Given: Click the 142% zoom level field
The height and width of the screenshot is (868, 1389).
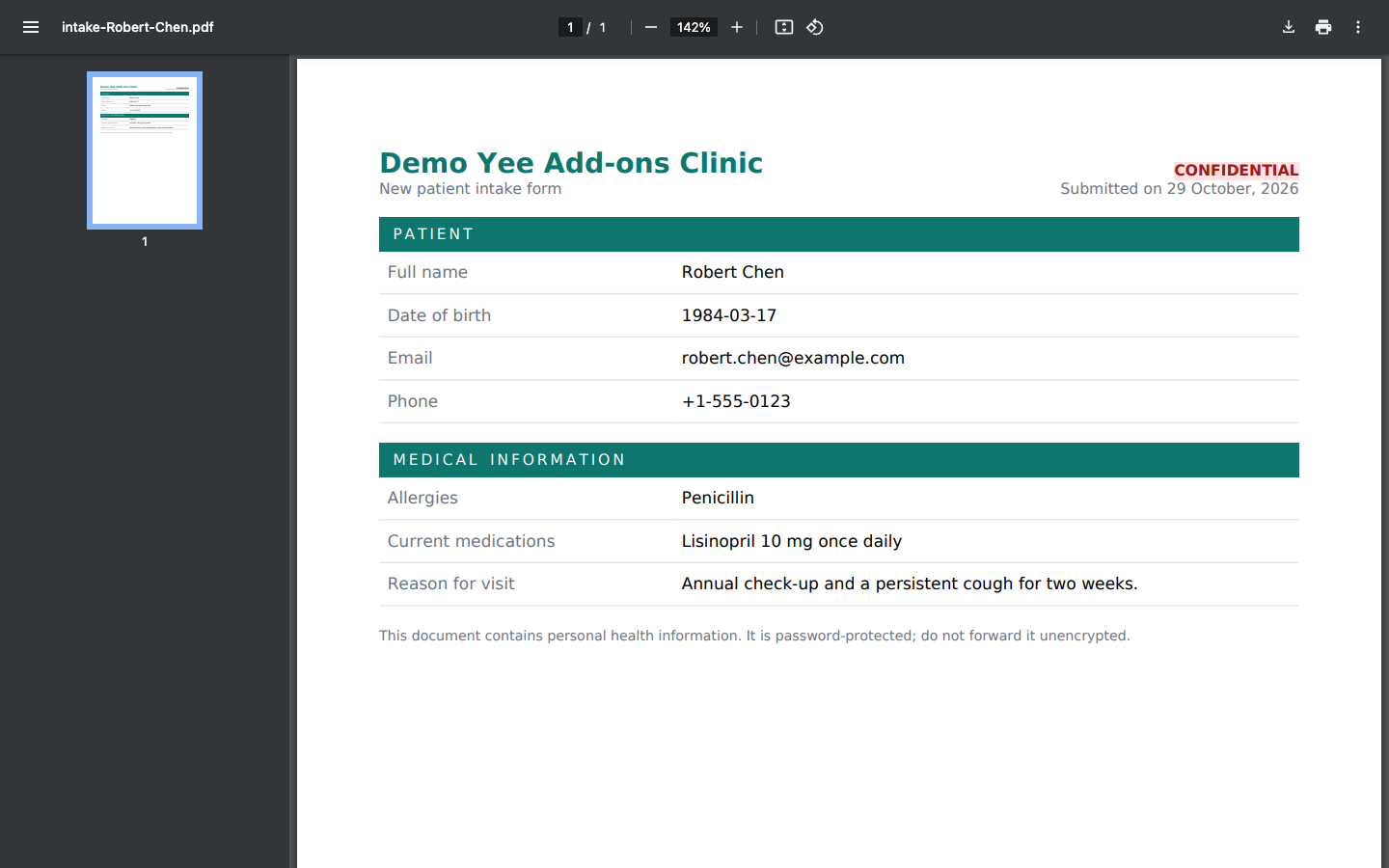Looking at the screenshot, I should (694, 27).
